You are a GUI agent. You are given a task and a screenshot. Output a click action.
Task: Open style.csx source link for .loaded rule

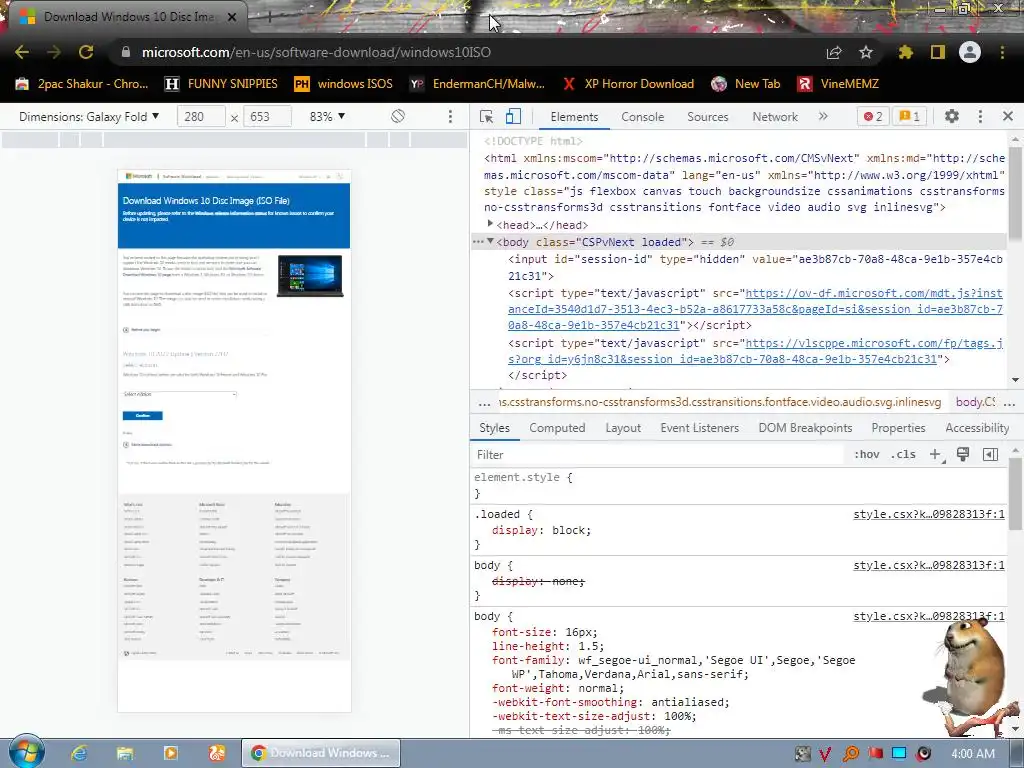pos(929,515)
